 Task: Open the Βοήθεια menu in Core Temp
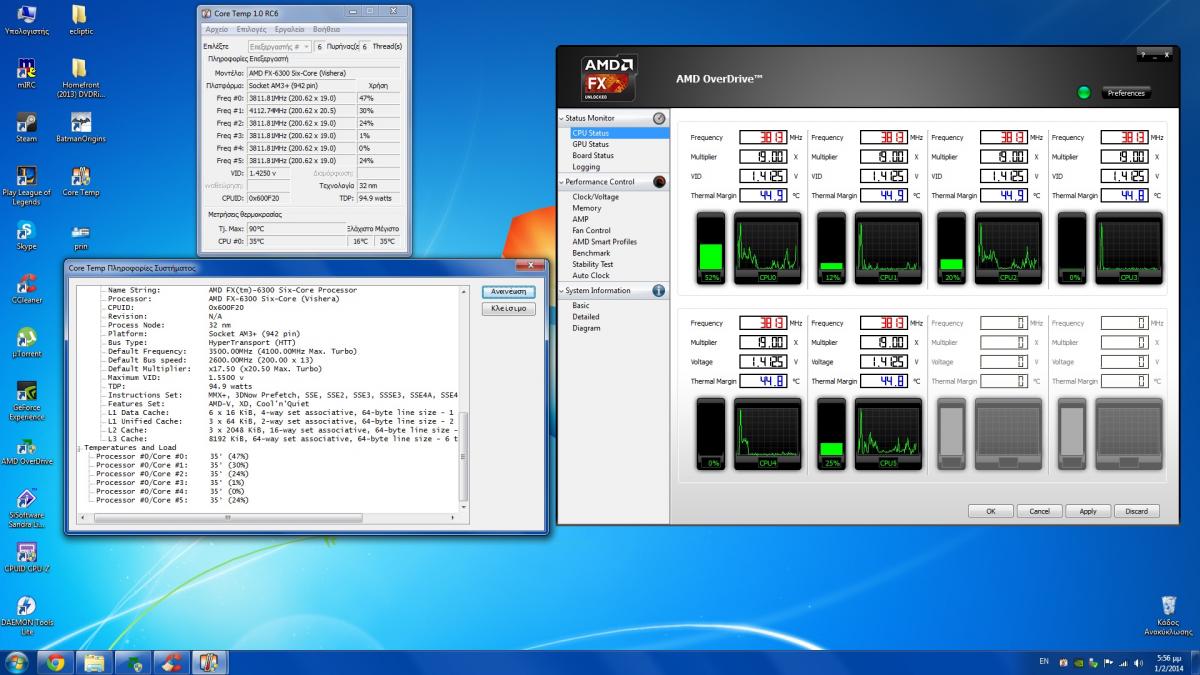click(326, 30)
